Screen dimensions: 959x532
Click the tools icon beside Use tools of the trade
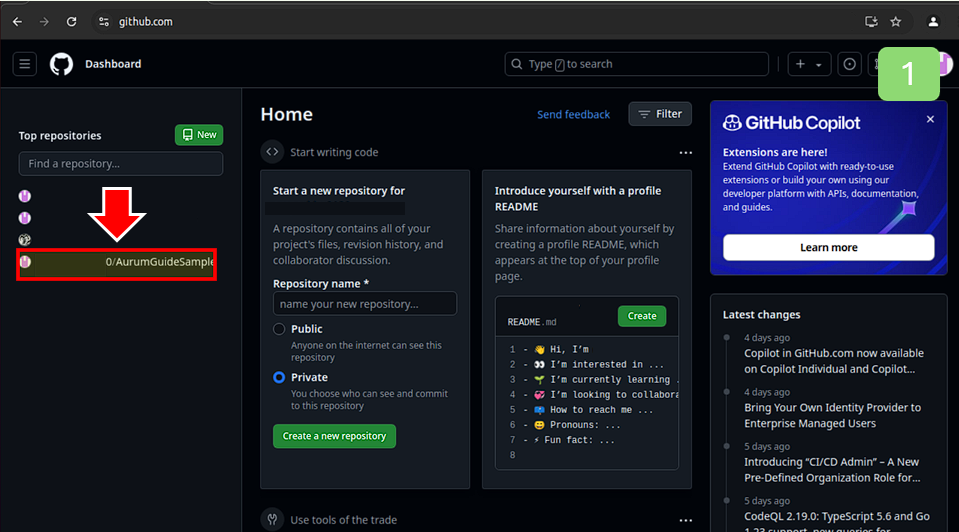pyautogui.click(x=272, y=520)
